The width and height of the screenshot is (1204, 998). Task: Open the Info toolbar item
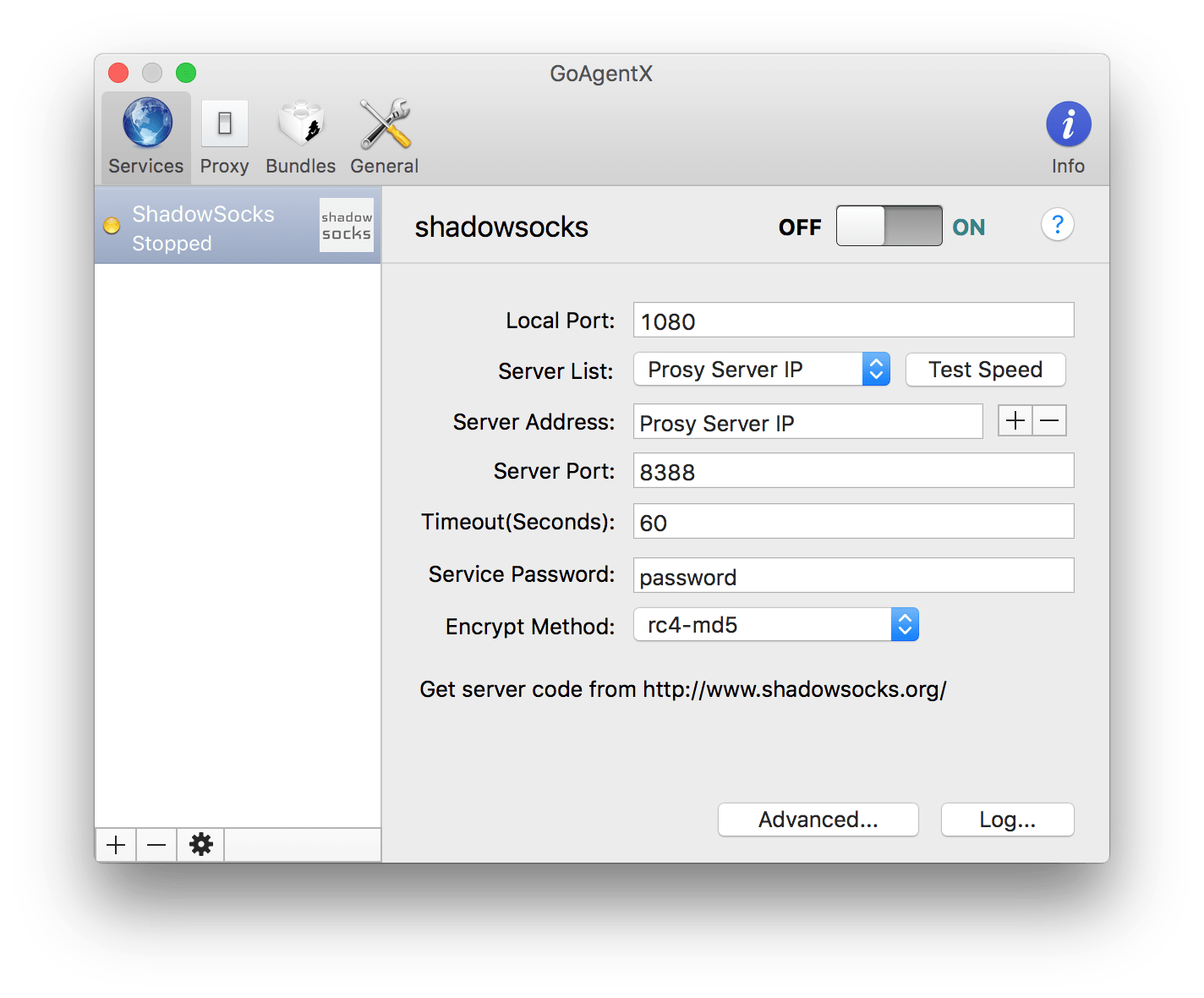(x=1068, y=139)
